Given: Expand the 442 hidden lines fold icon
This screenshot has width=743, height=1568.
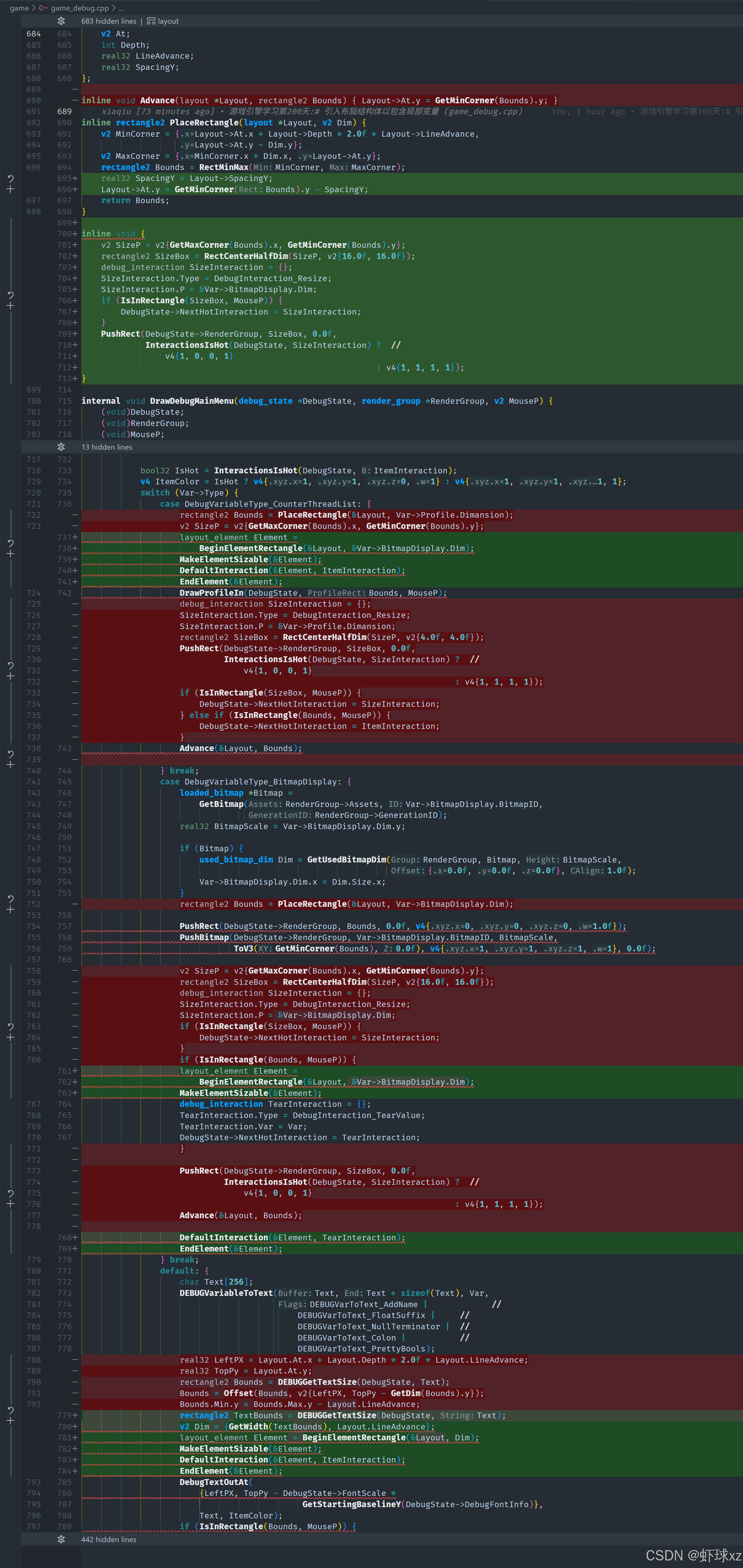Looking at the screenshot, I should pos(61,1539).
